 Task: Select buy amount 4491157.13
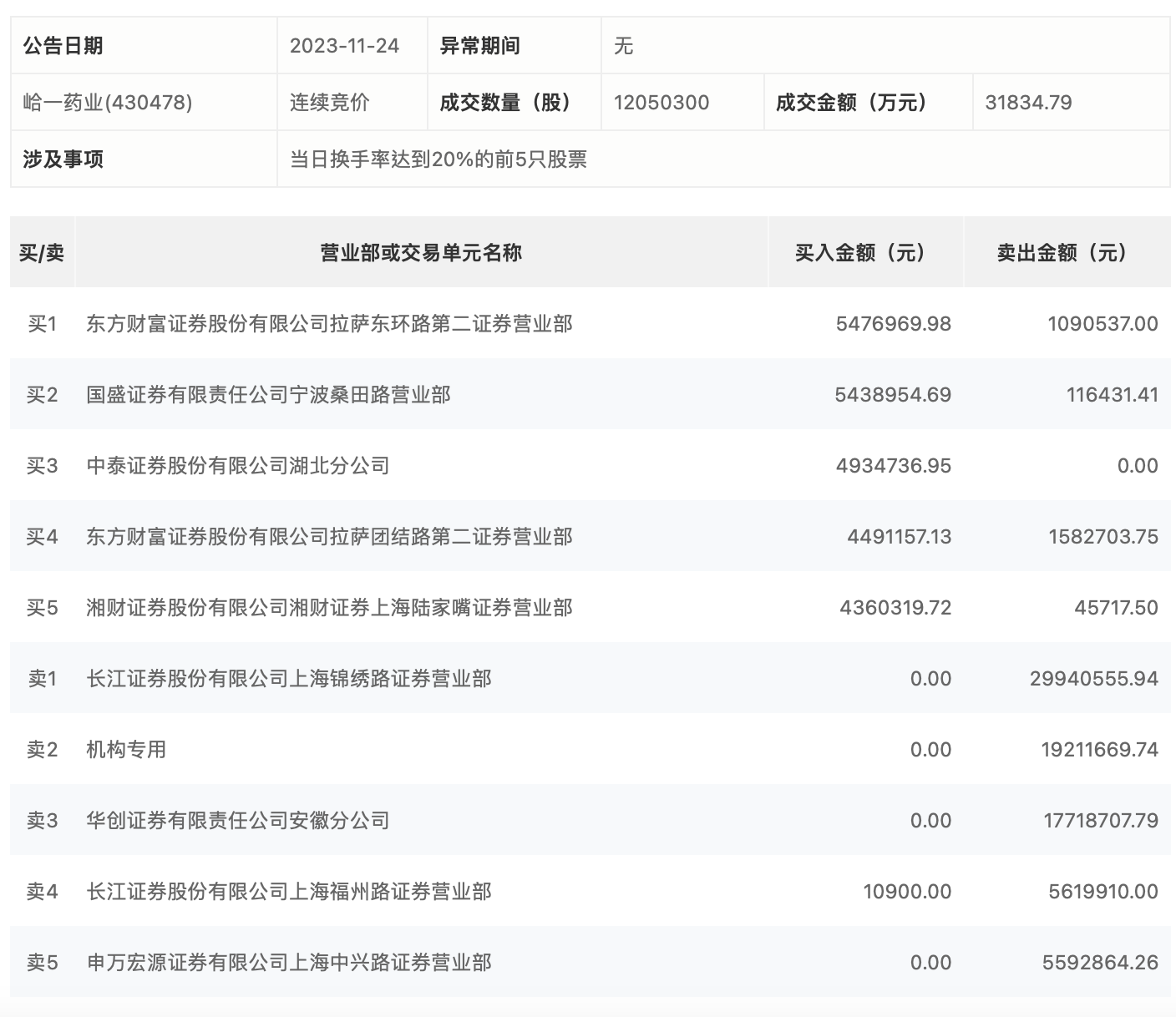pyautogui.click(x=900, y=537)
